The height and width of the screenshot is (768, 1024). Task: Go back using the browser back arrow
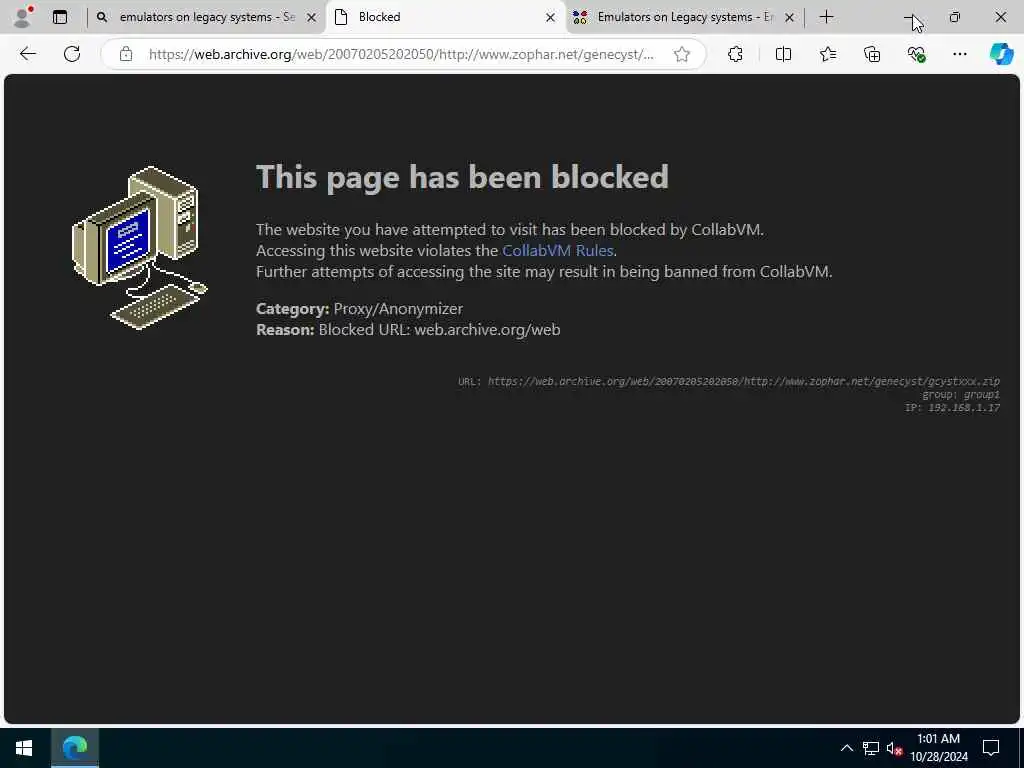tap(28, 54)
